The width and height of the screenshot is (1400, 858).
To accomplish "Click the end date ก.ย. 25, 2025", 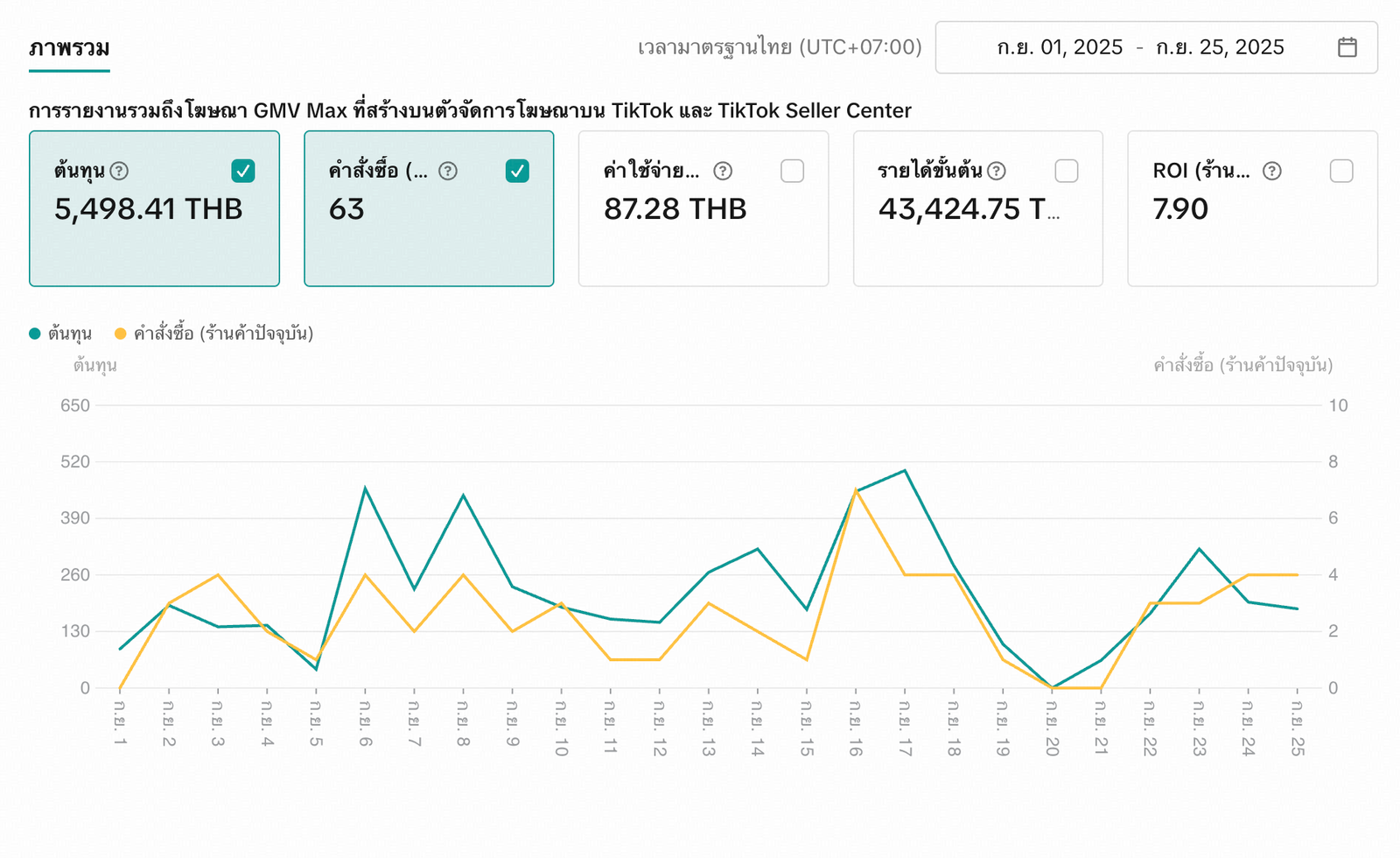I will point(1220,47).
